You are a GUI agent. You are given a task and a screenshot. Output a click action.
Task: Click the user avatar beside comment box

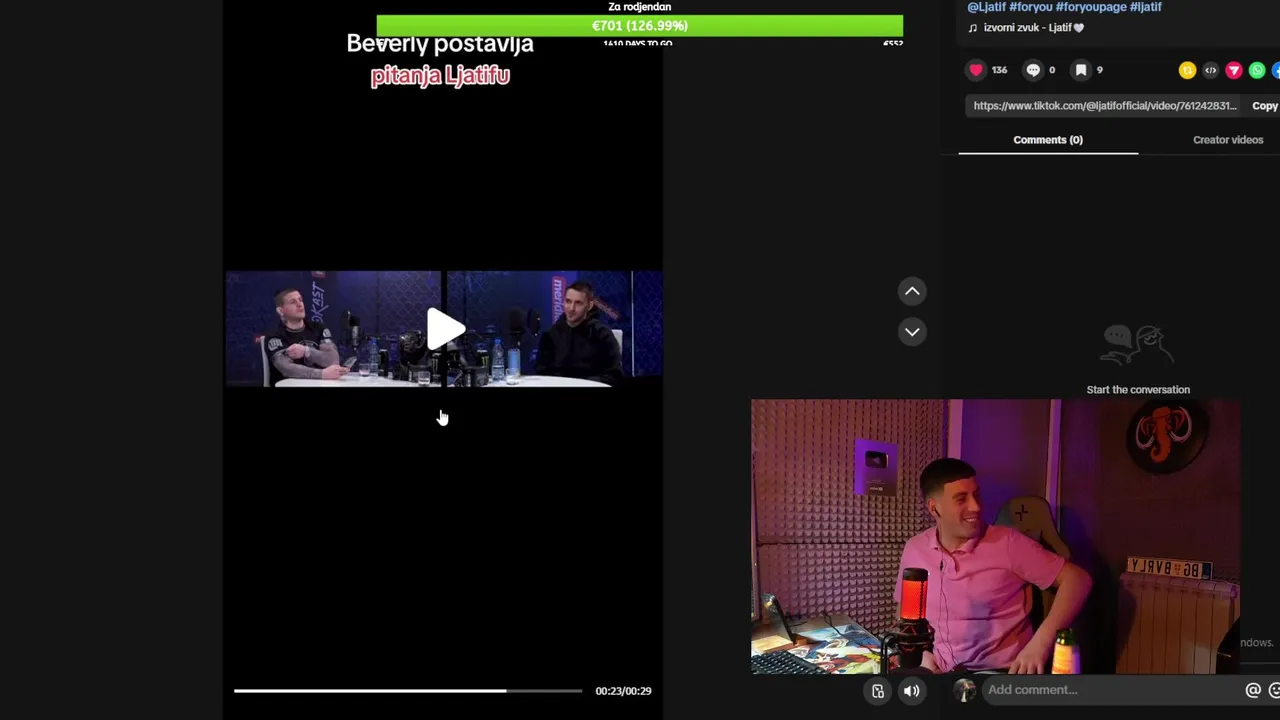964,690
